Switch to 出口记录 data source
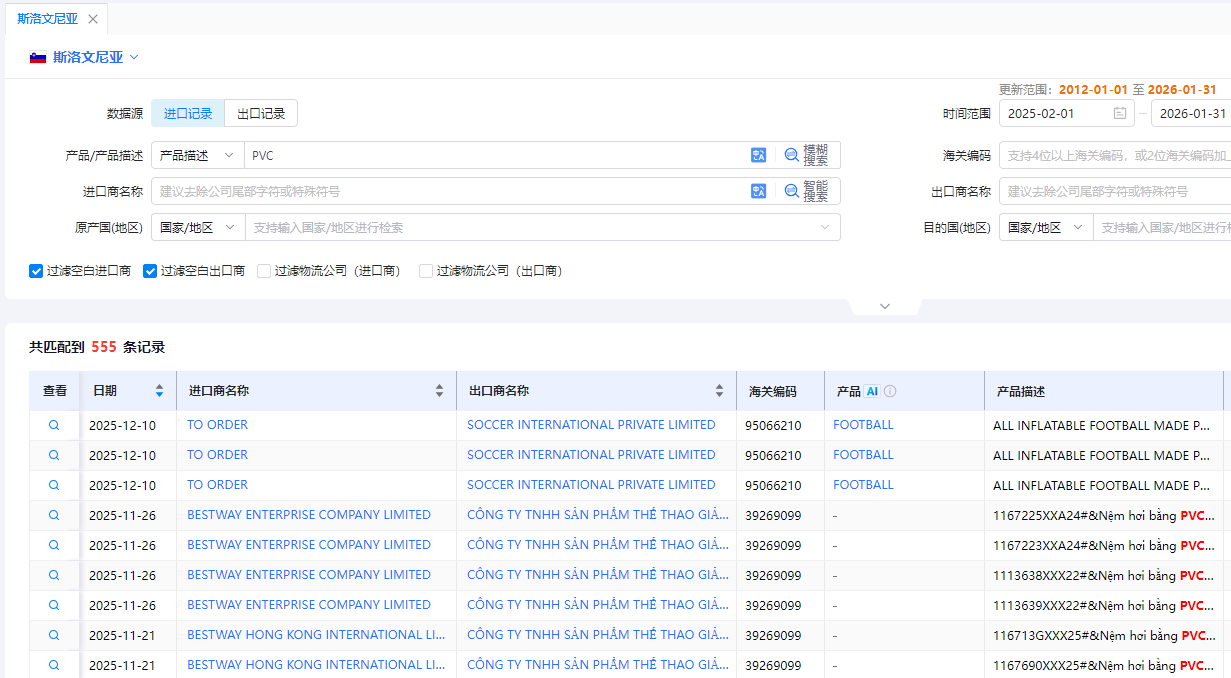 [x=261, y=114]
